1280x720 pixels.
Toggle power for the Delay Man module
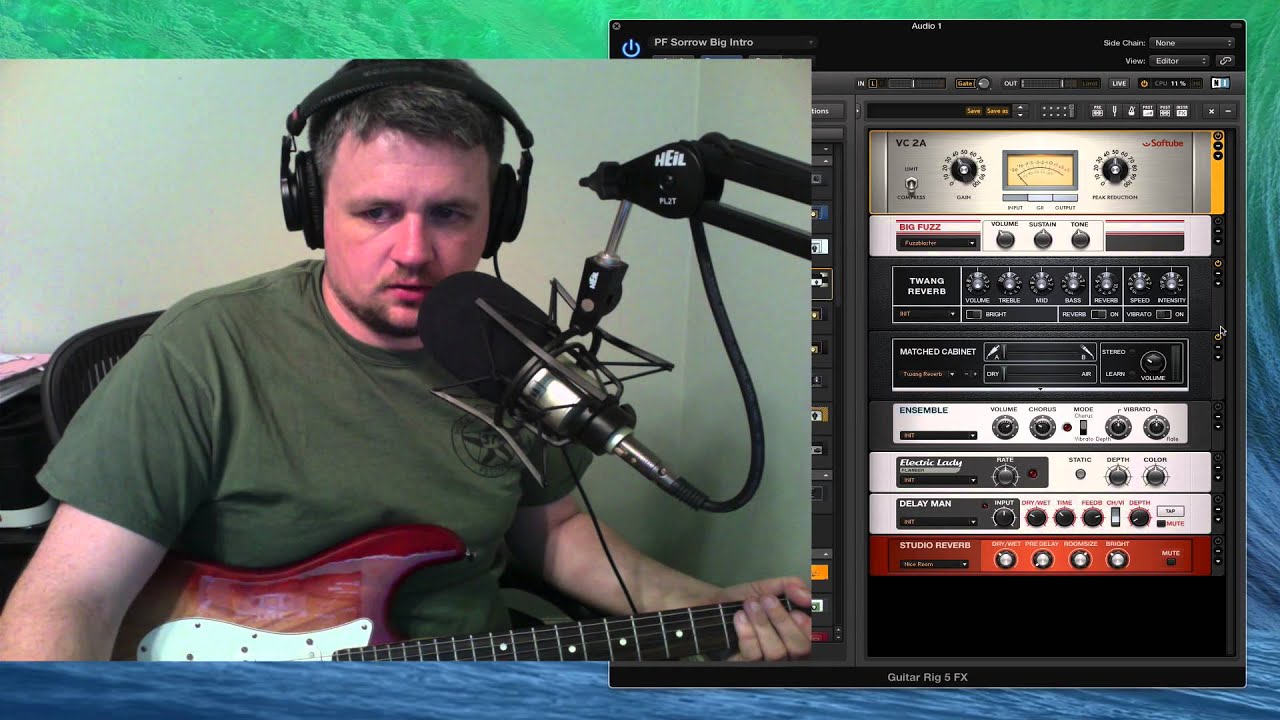[x=1218, y=498]
